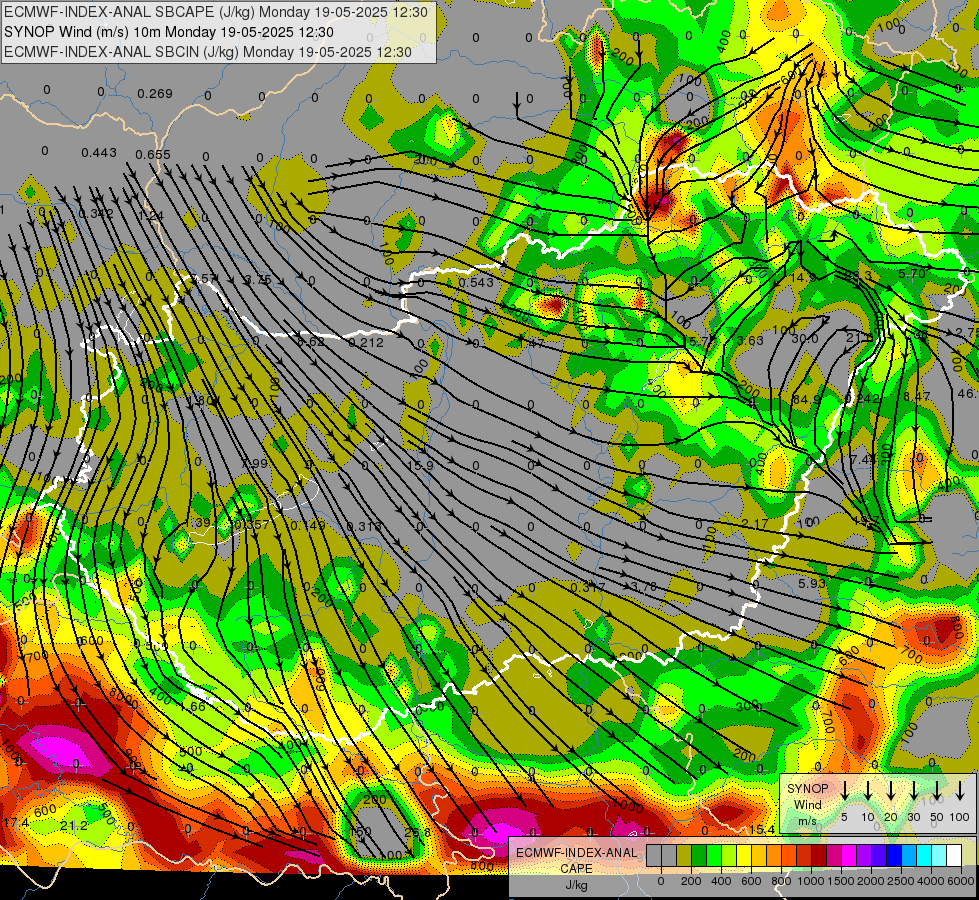979x900 pixels.
Task: Click the 30 m/s wind arrow in legend
Action: click(x=913, y=791)
